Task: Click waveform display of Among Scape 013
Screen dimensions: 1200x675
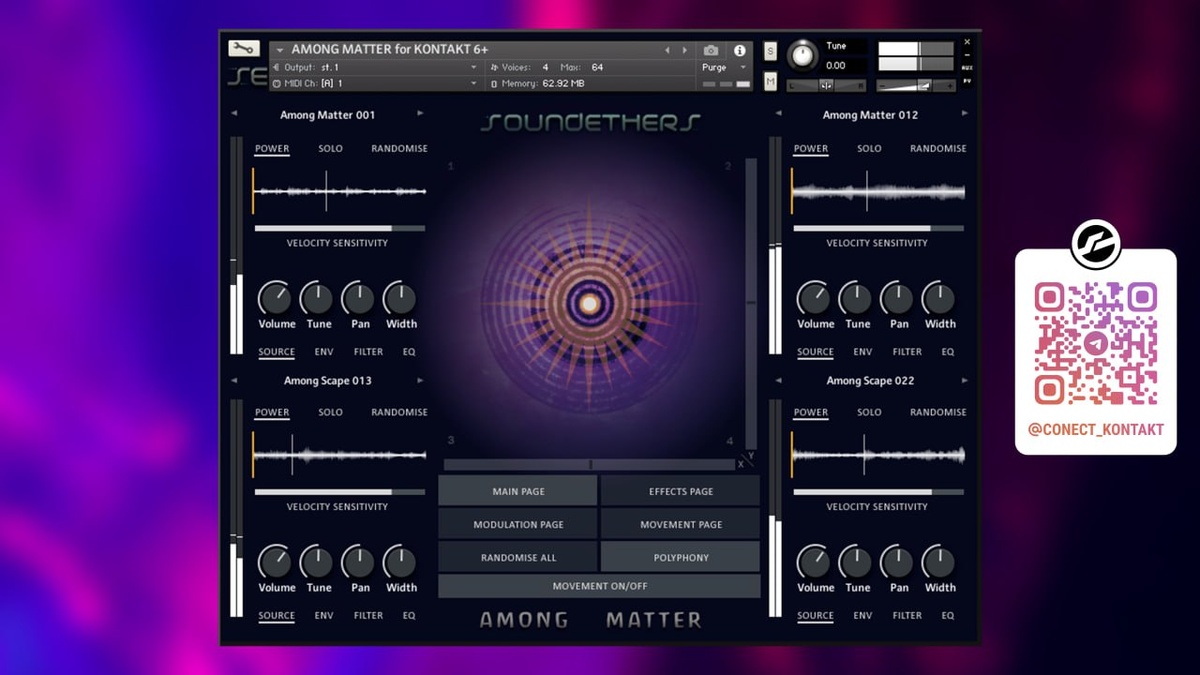Action: [x=340, y=454]
